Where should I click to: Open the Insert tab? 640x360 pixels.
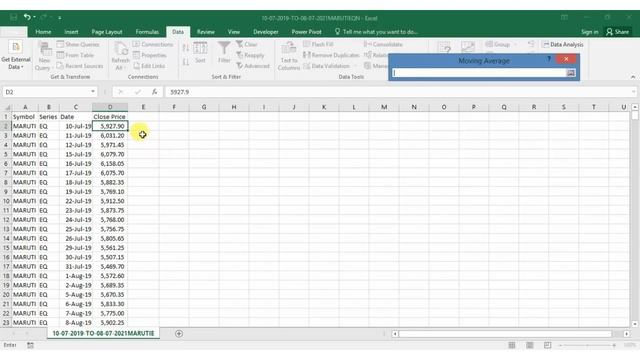[71, 32]
